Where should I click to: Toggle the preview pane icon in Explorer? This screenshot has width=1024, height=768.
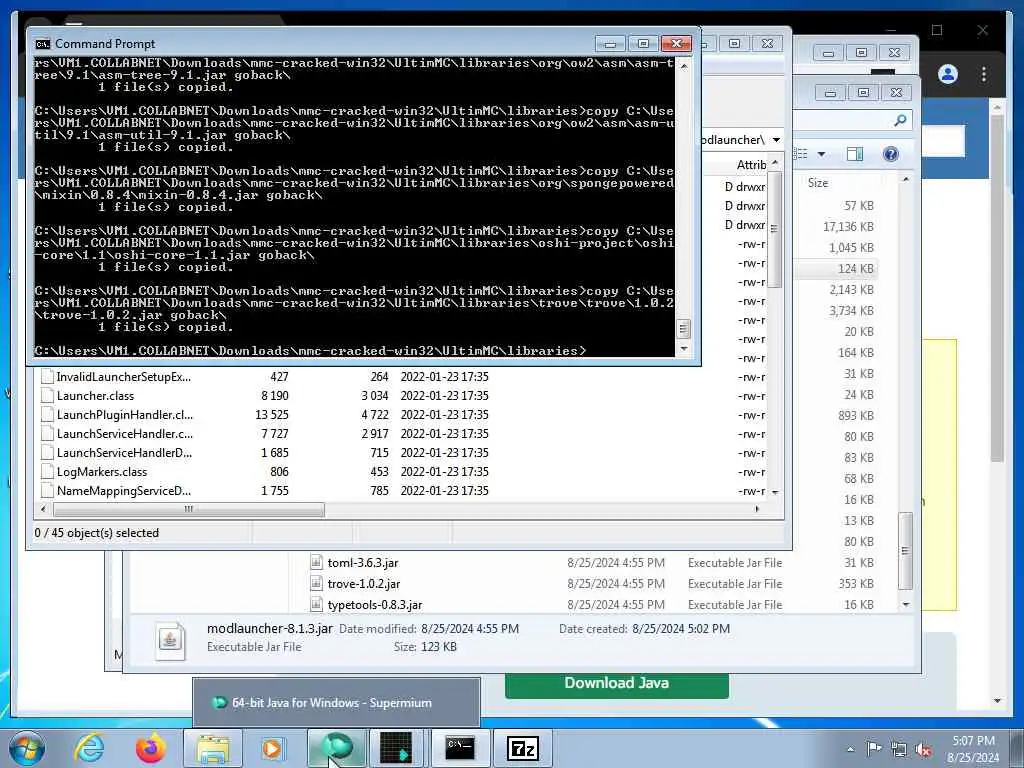tap(854, 154)
